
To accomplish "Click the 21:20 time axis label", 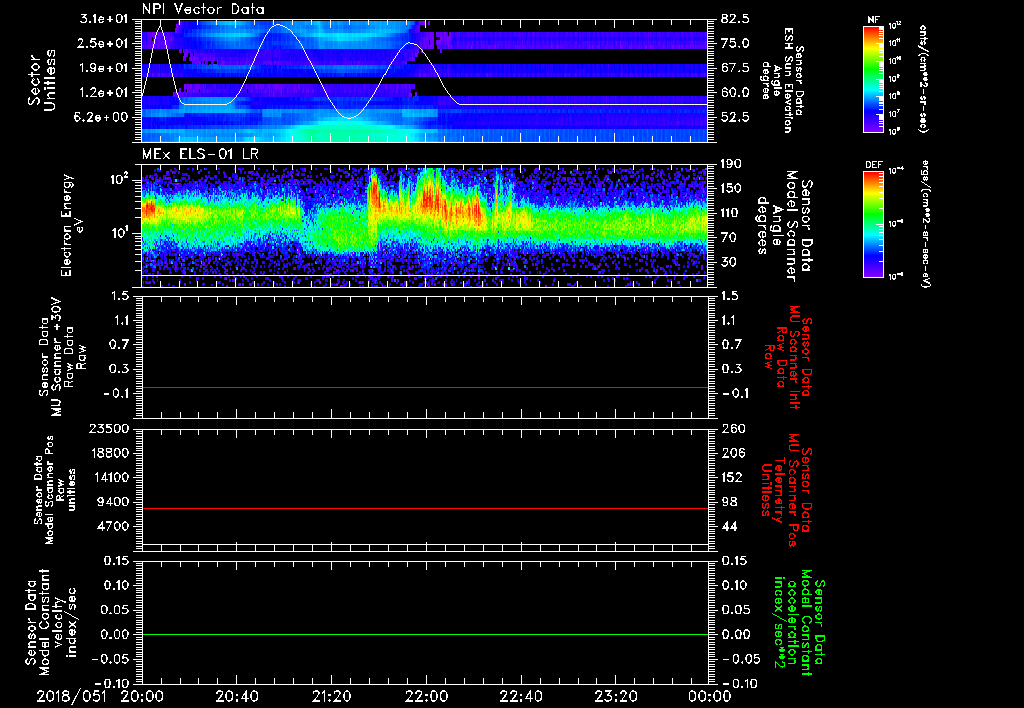I will coord(331,696).
